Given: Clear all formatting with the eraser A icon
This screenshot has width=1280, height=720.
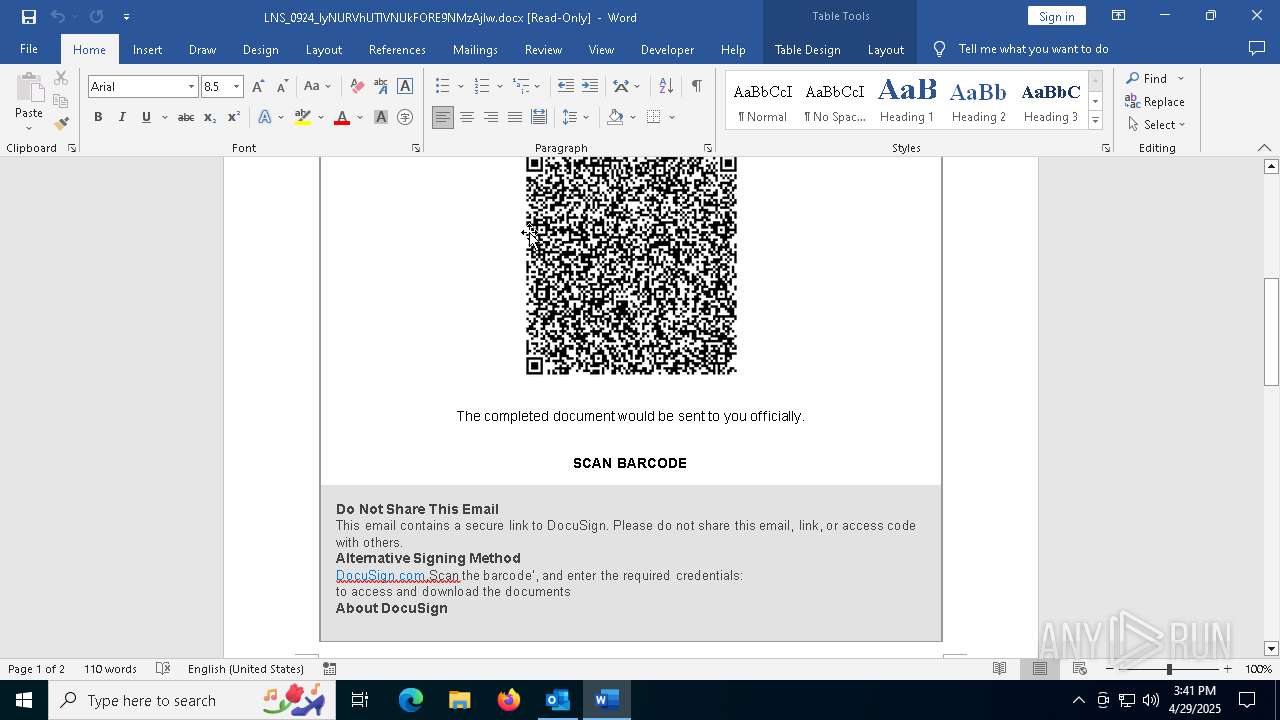Looking at the screenshot, I should [357, 86].
